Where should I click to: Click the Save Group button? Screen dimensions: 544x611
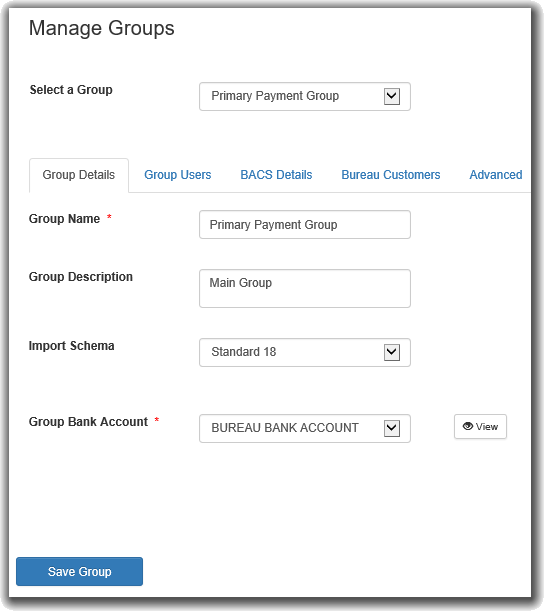coord(79,571)
